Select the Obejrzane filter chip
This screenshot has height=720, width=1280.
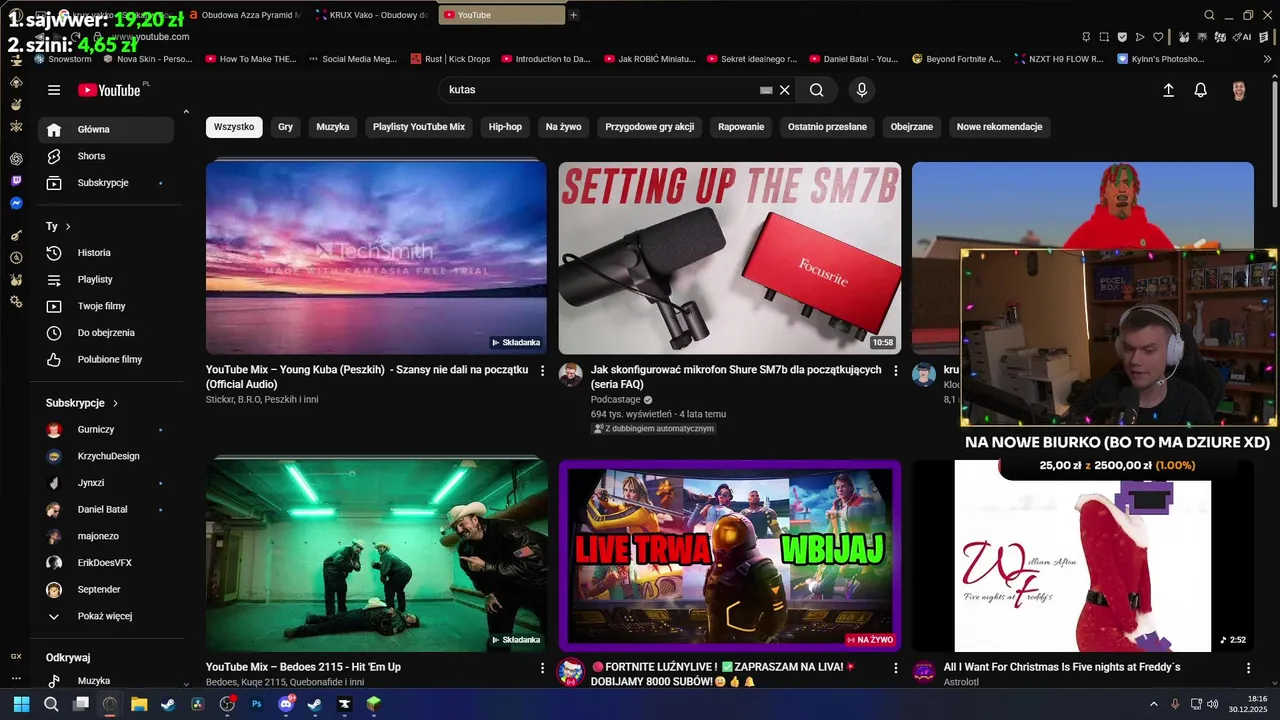pos(912,127)
